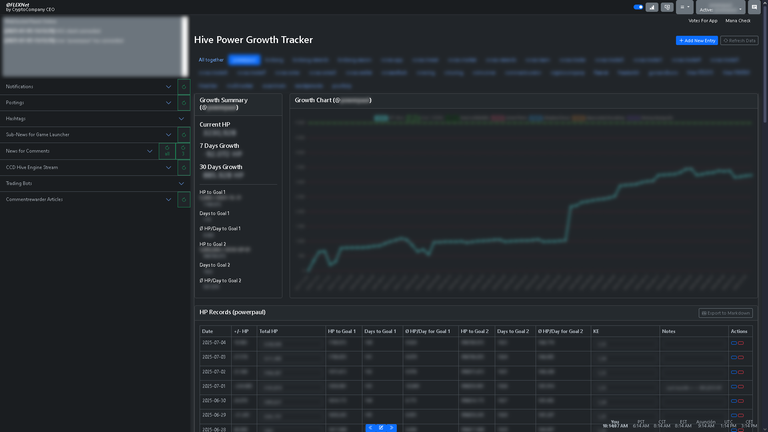Expand the News for Comments chevron
Viewport: 768px width, 432px height.
[x=149, y=151]
